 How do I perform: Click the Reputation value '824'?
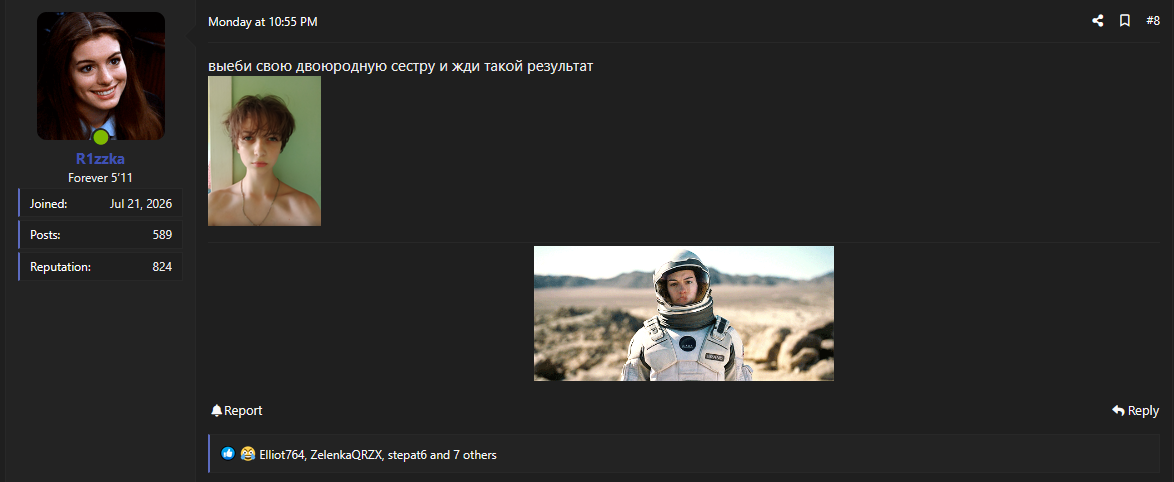[162, 266]
